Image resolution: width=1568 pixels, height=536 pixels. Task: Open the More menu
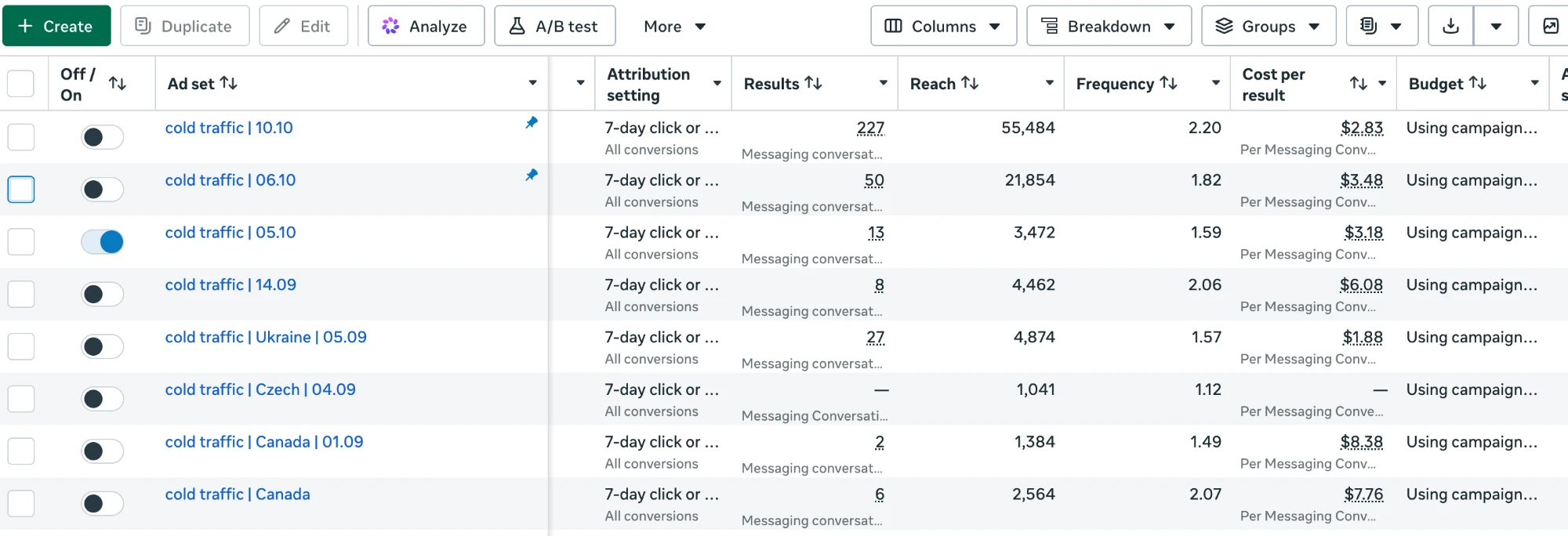tap(674, 26)
